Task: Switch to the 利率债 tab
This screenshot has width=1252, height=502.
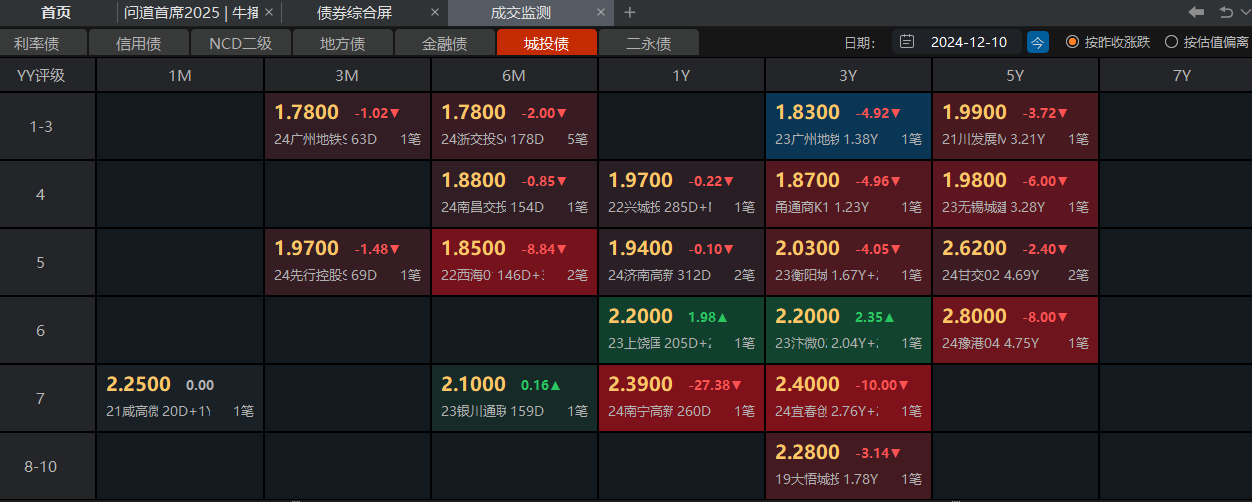Action: coord(36,43)
